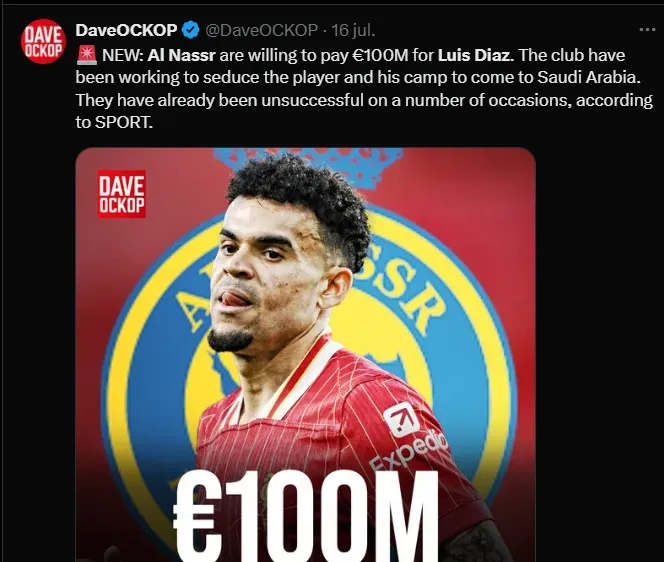Click the Expedia logo on the jersey
The width and height of the screenshot is (664, 562).
(407, 437)
